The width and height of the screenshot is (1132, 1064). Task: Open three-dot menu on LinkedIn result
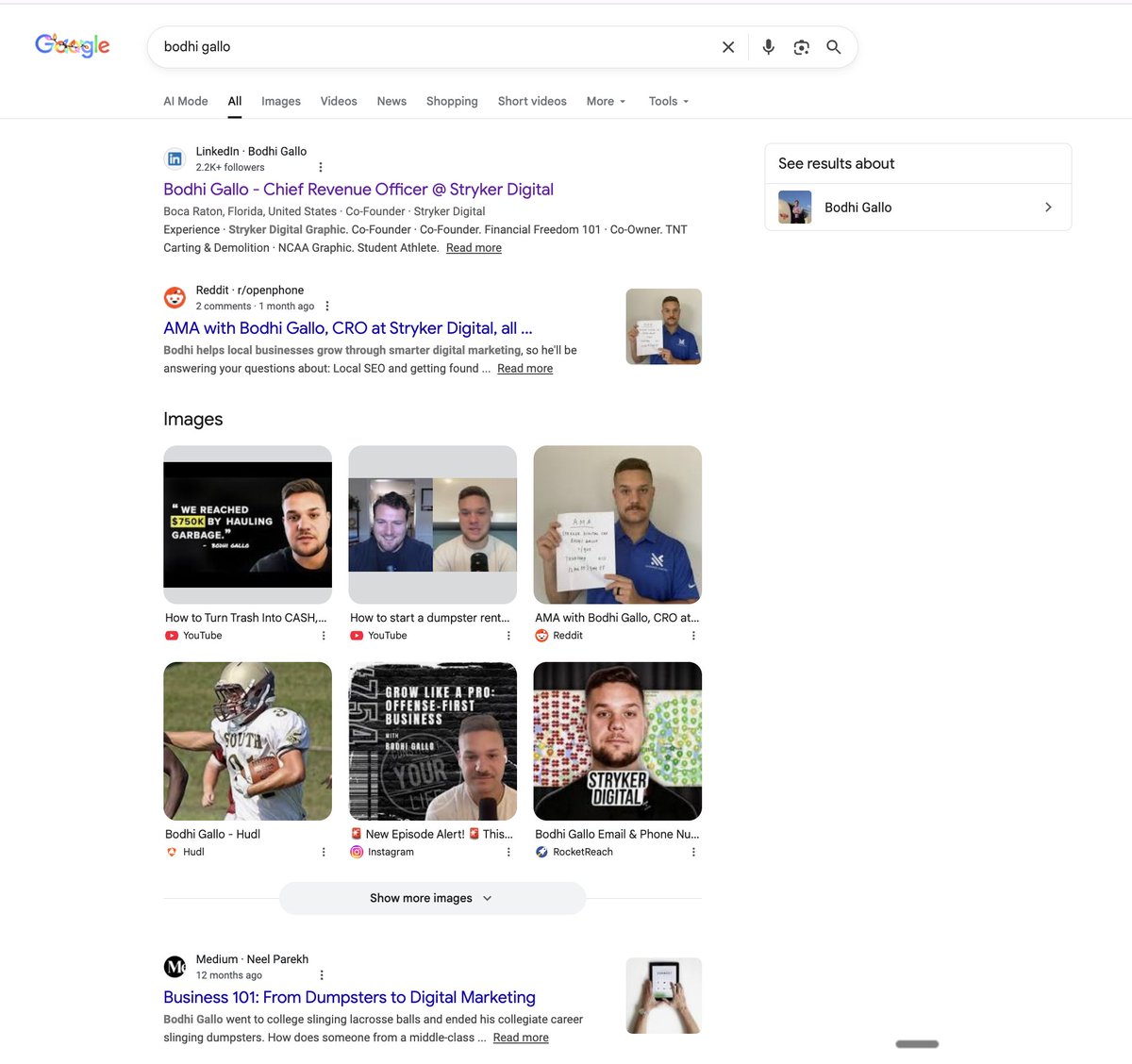pos(321,167)
